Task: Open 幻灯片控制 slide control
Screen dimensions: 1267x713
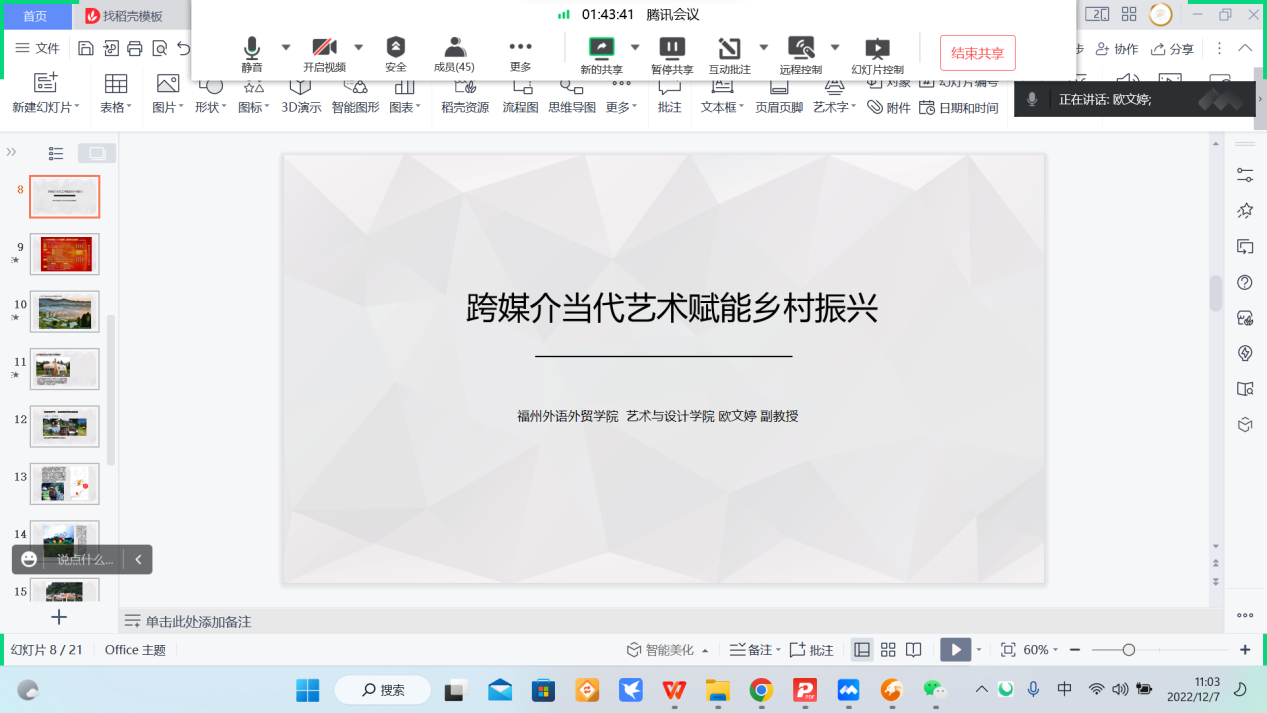Action: pos(877,54)
